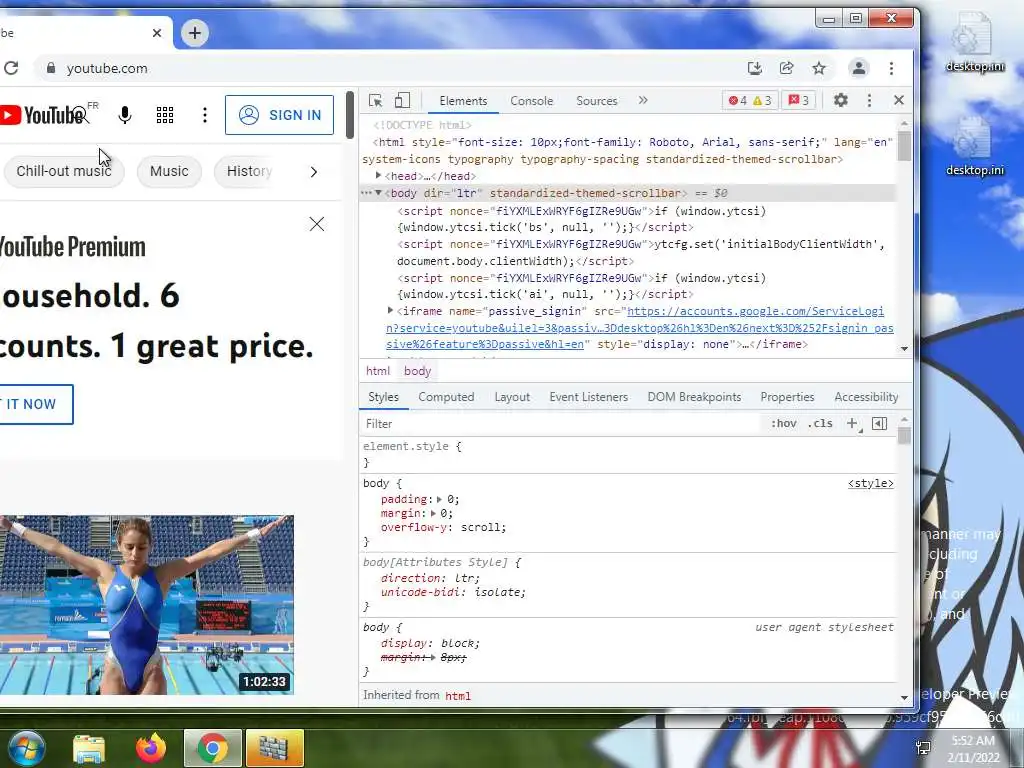Open the Accessibility tab

point(866,397)
